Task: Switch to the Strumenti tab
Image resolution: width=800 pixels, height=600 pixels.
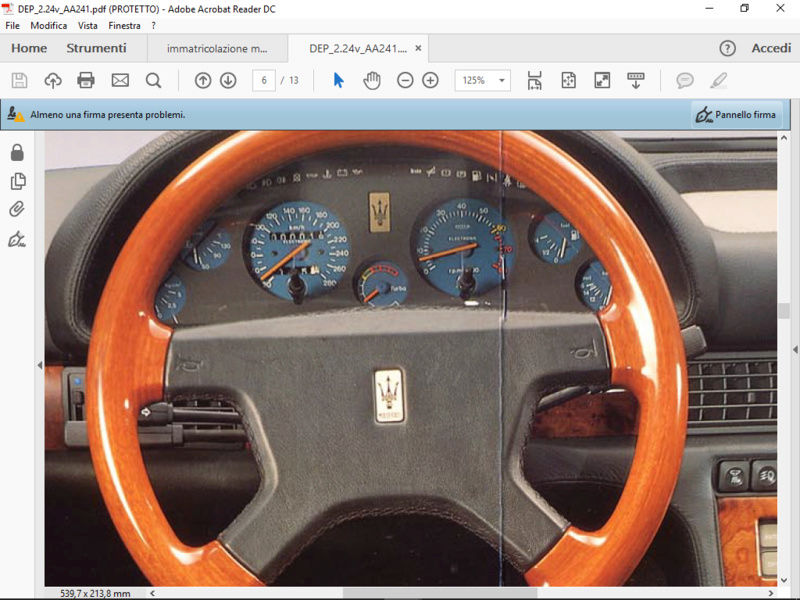Action: [x=96, y=48]
